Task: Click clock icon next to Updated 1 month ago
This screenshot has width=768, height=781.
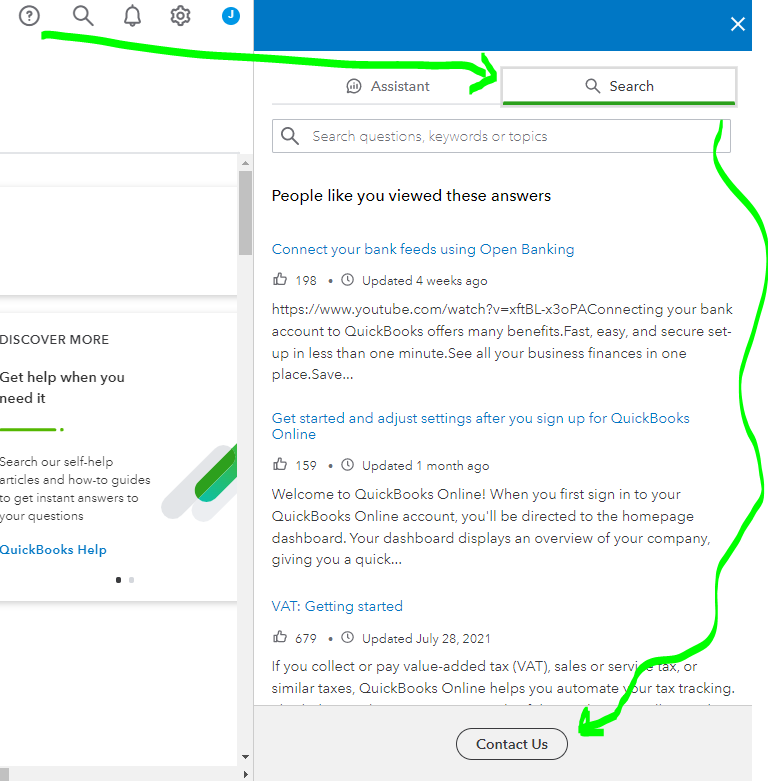Action: (348, 465)
